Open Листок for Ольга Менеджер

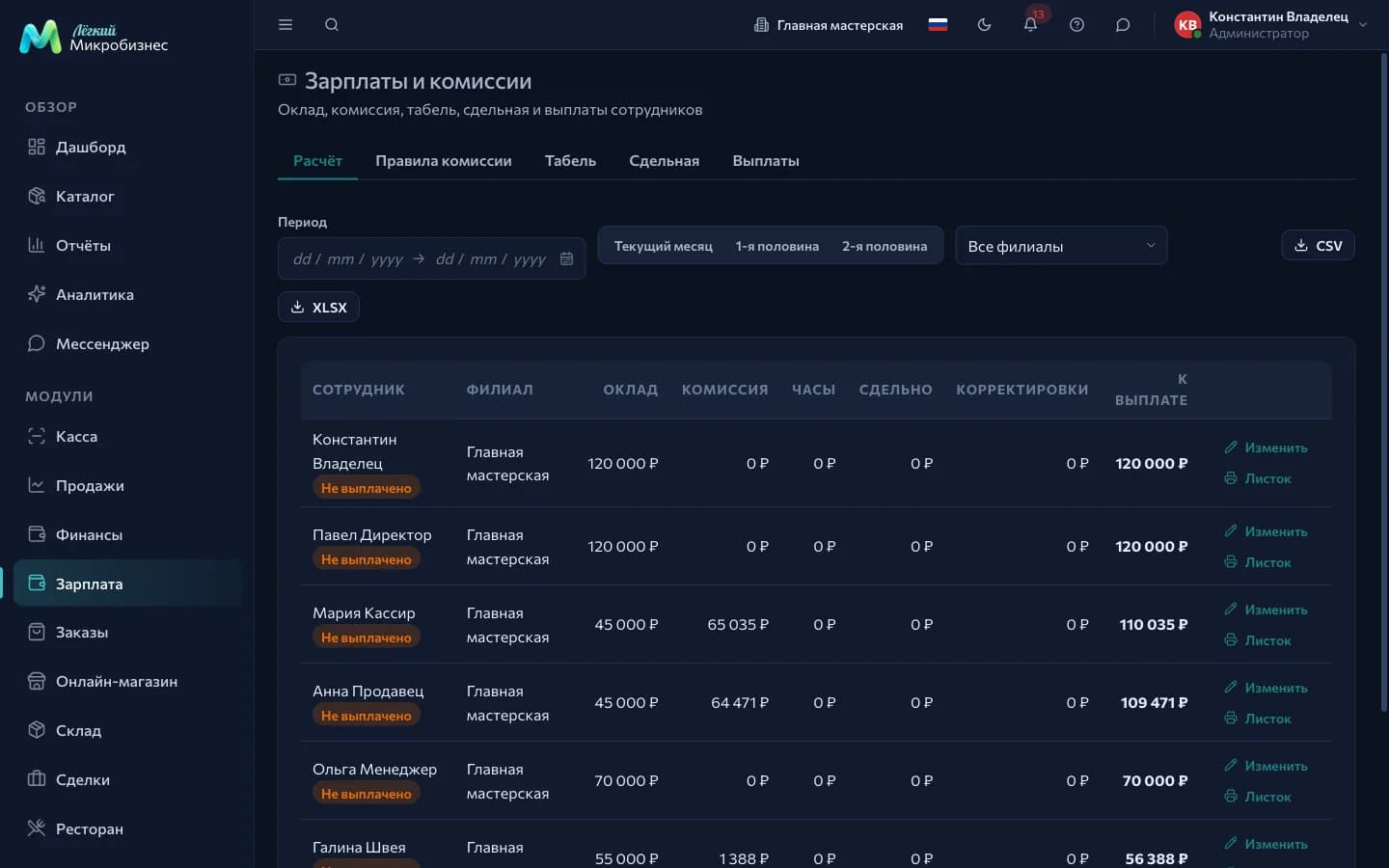tap(1258, 797)
